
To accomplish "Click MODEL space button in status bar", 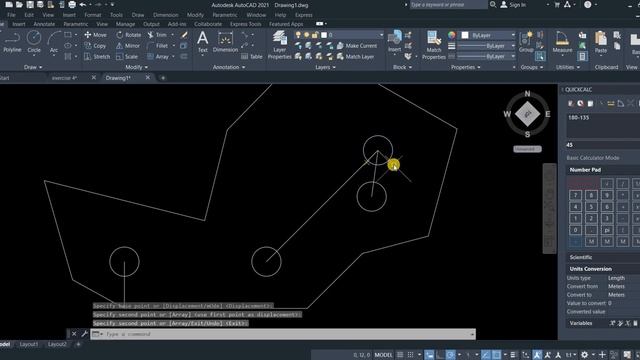I will [x=383, y=355].
